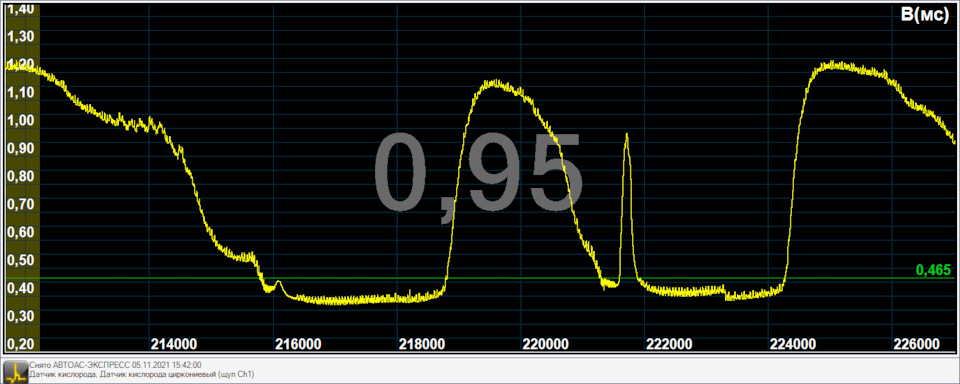
Task: Click the oscilloscope waveform icon at bottom left
Action: click(x=15, y=371)
